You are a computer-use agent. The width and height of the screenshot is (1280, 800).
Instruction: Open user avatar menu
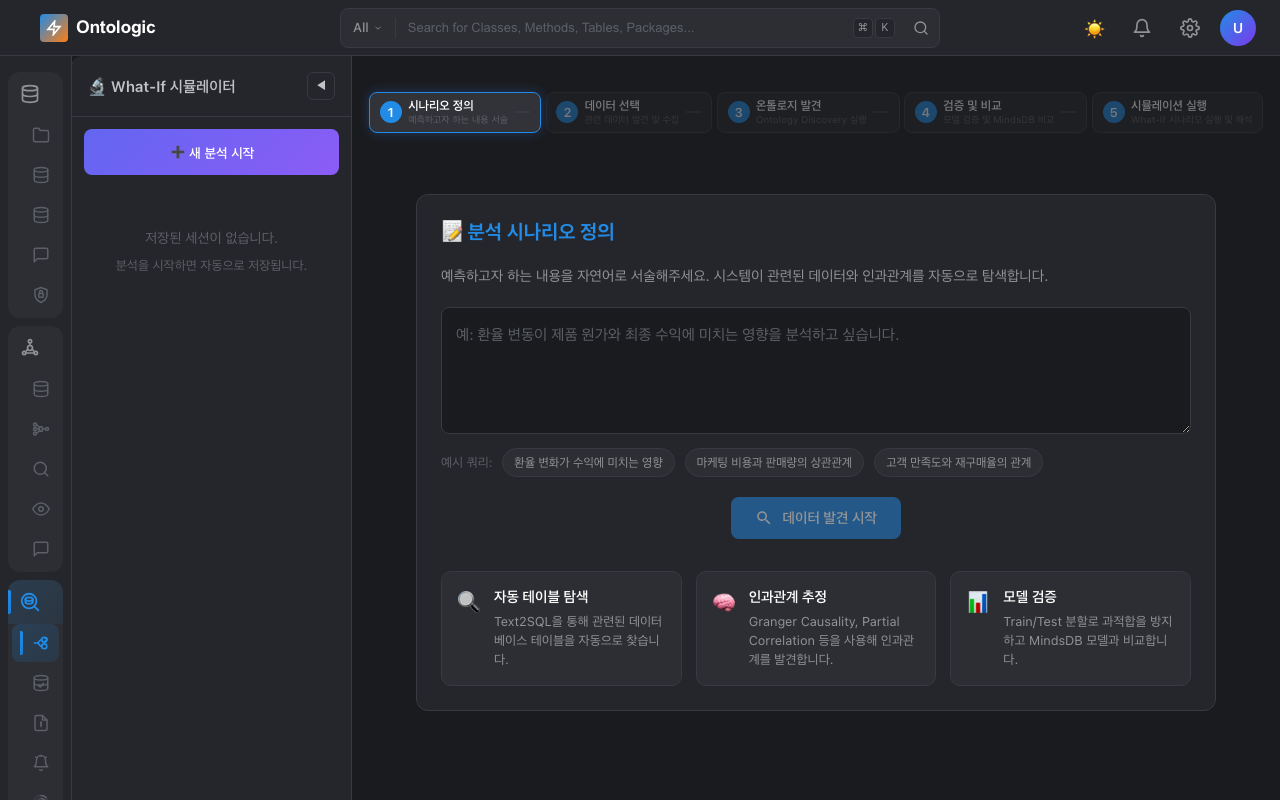[x=1238, y=28]
